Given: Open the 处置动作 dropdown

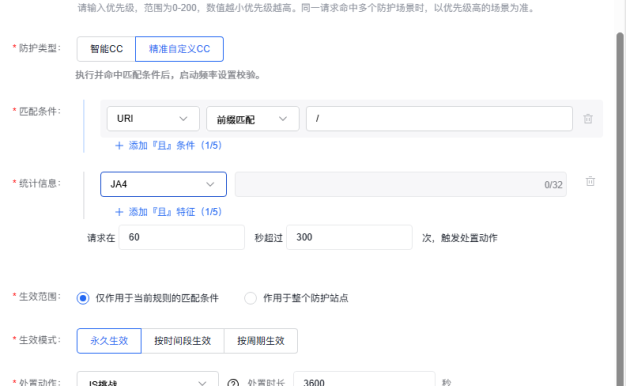Looking at the screenshot, I should coord(148,380).
